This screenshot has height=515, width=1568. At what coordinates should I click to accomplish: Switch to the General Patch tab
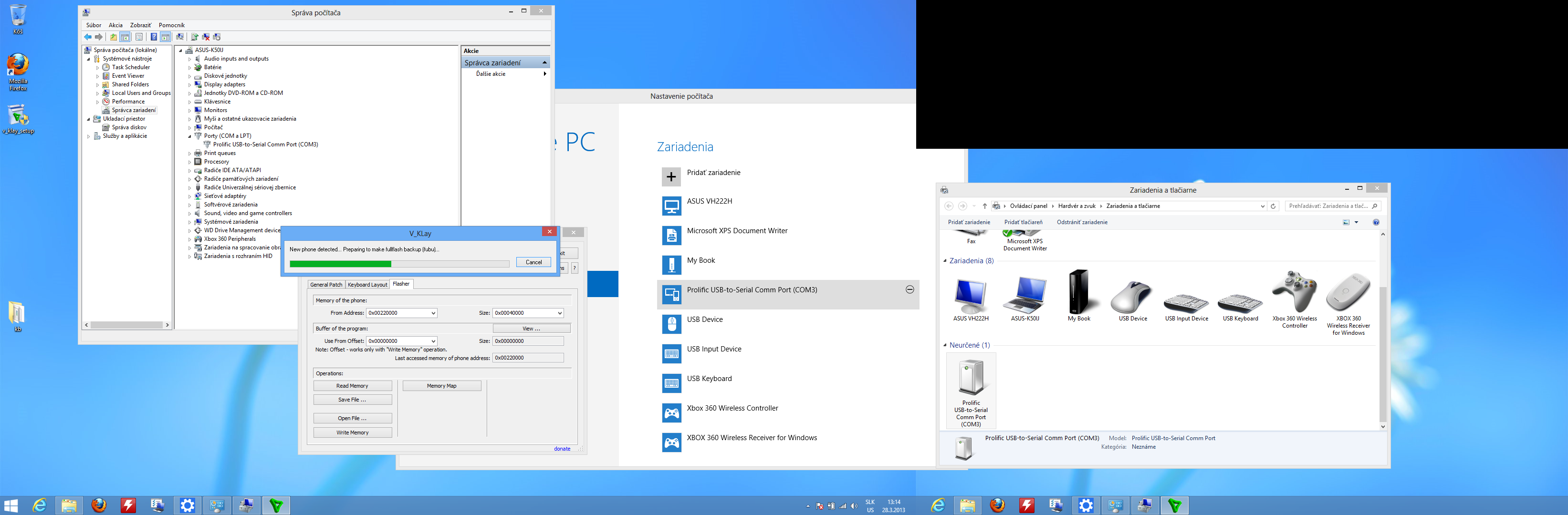pos(326,285)
